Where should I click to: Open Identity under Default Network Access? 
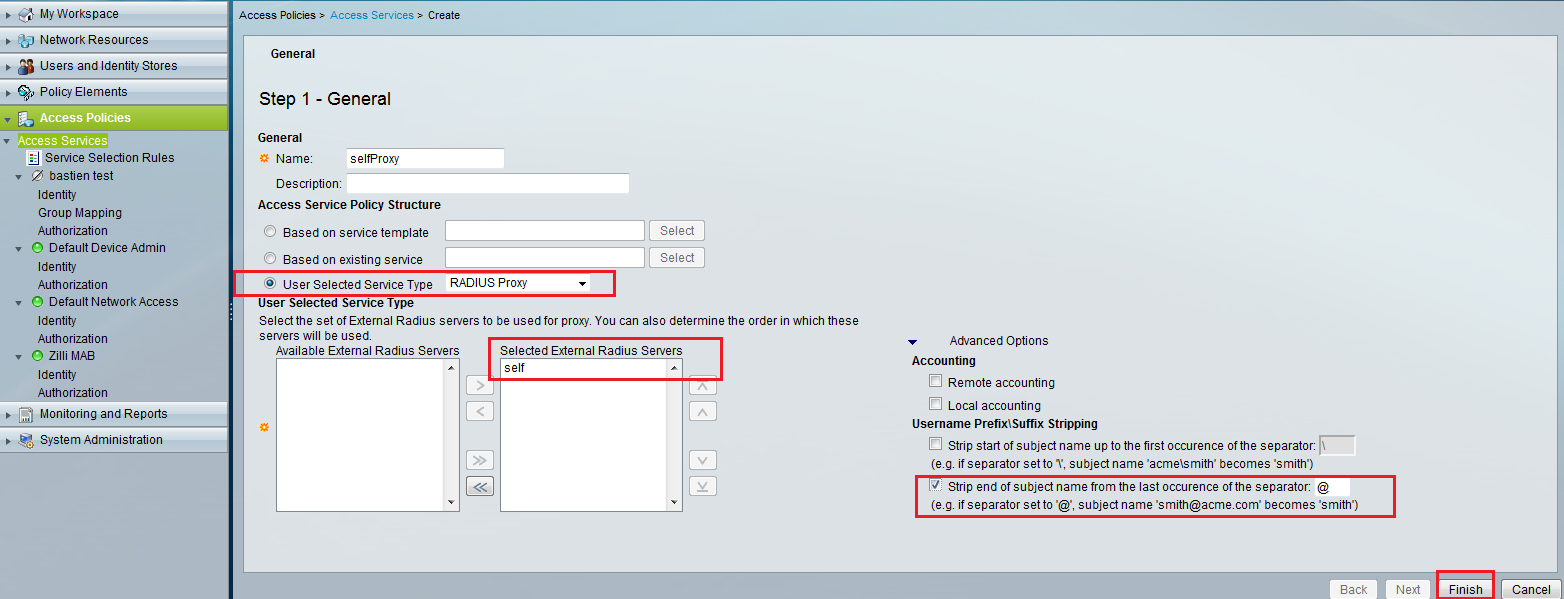tap(57, 321)
